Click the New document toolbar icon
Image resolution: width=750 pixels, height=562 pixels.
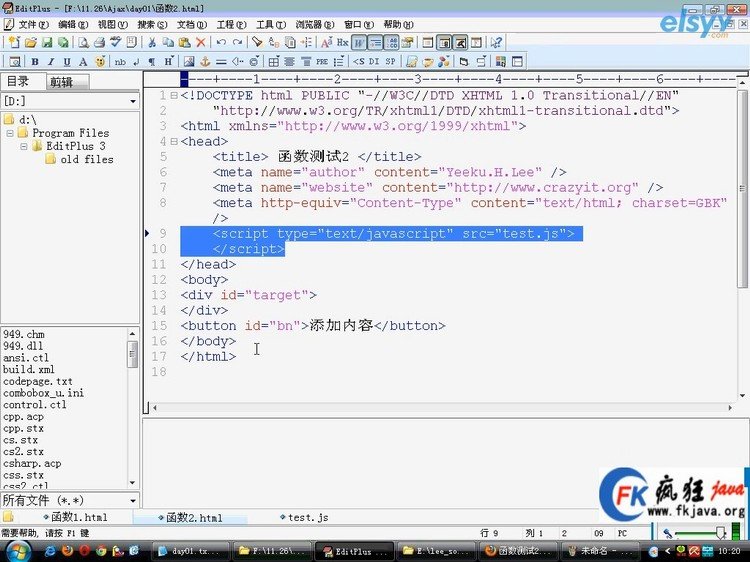click(14, 43)
